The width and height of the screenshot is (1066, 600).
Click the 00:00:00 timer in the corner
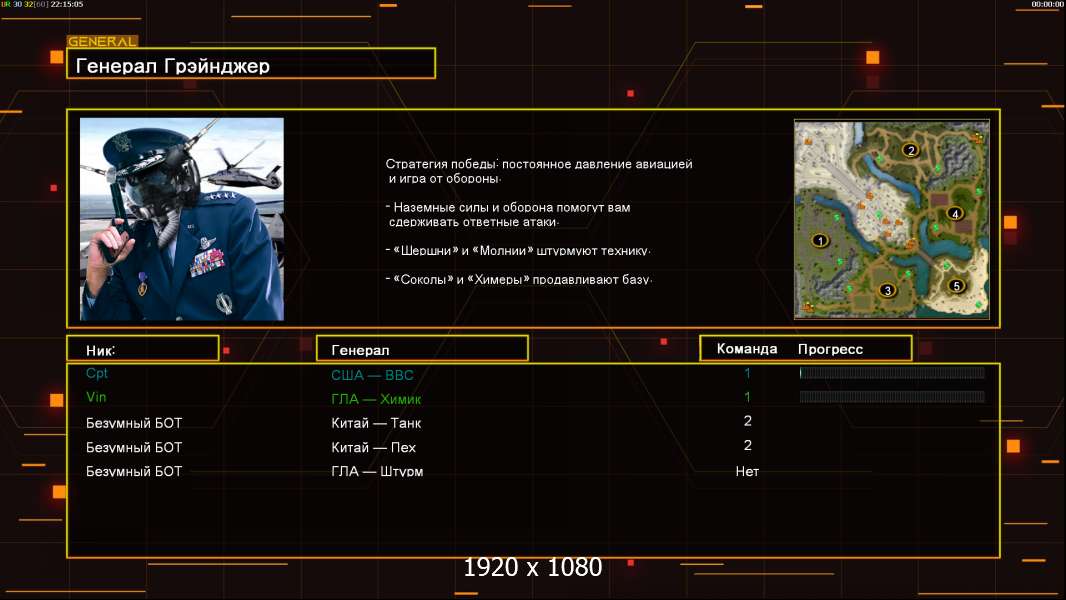click(x=1047, y=4)
